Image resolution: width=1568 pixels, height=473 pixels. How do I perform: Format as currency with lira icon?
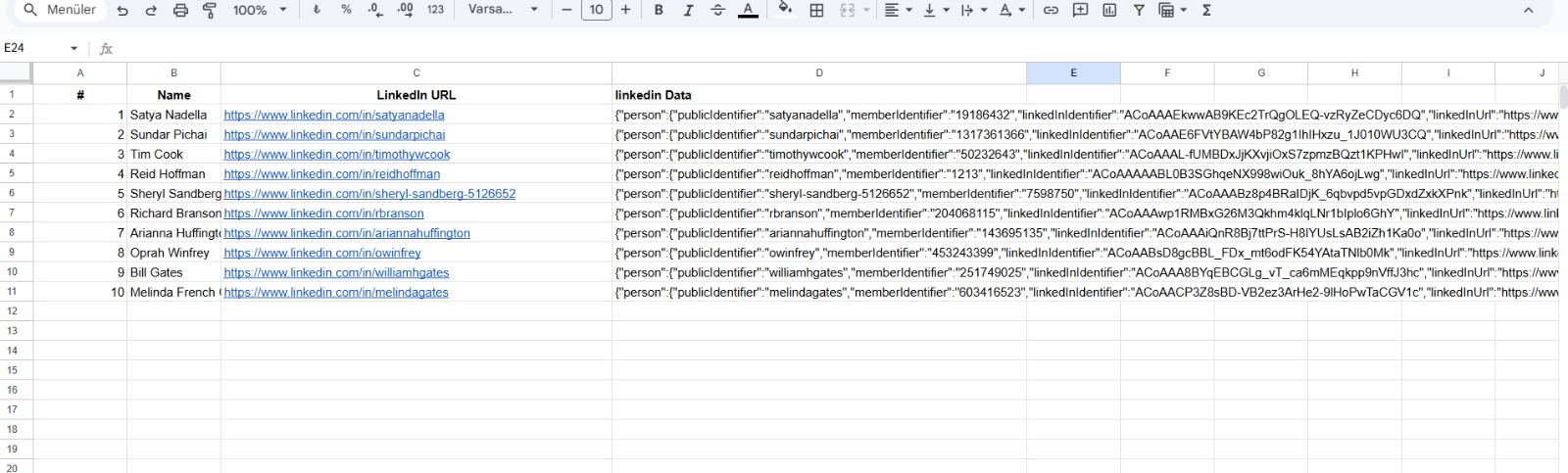317,10
